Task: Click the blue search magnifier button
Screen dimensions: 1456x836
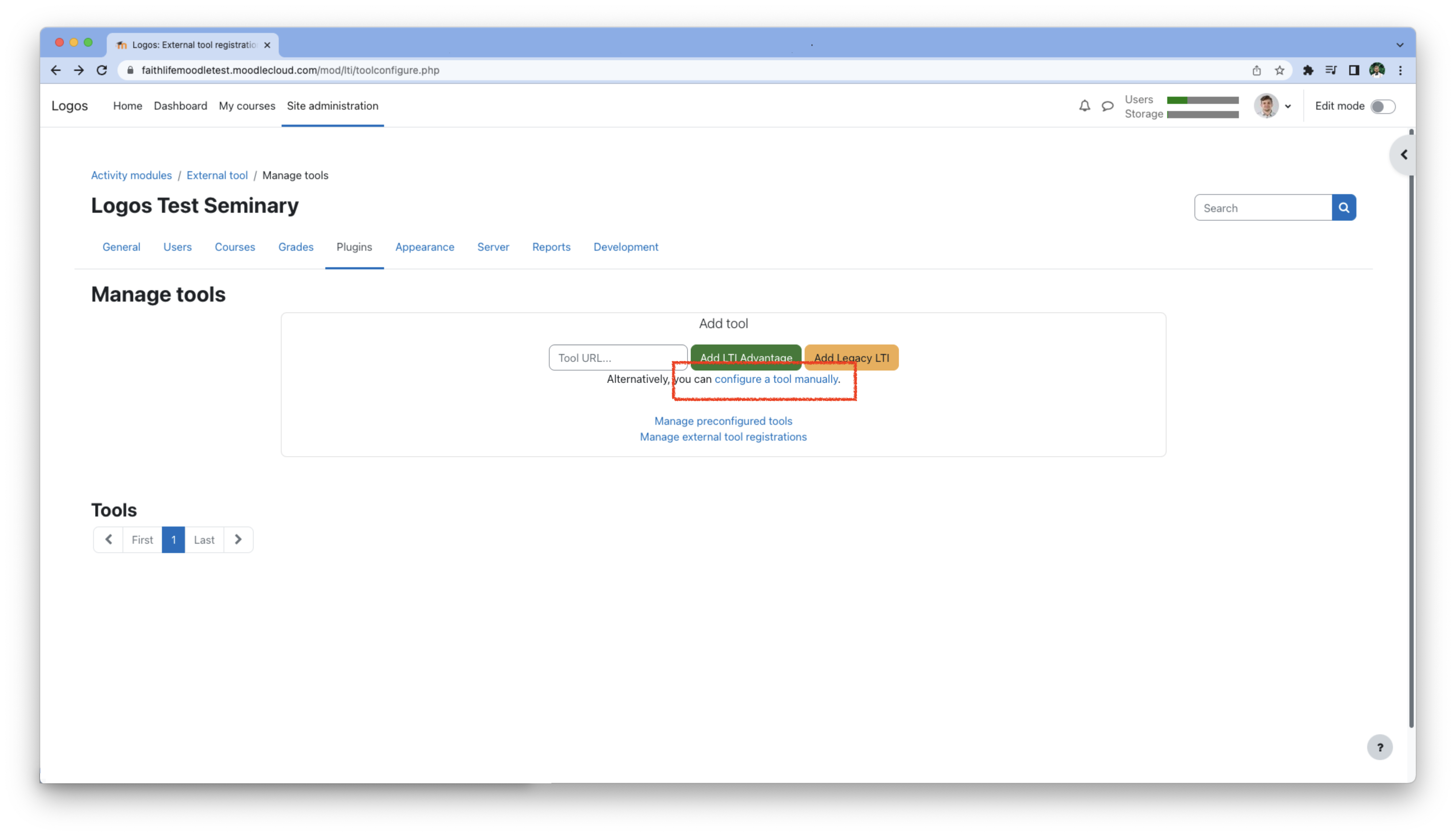Action: click(1344, 207)
